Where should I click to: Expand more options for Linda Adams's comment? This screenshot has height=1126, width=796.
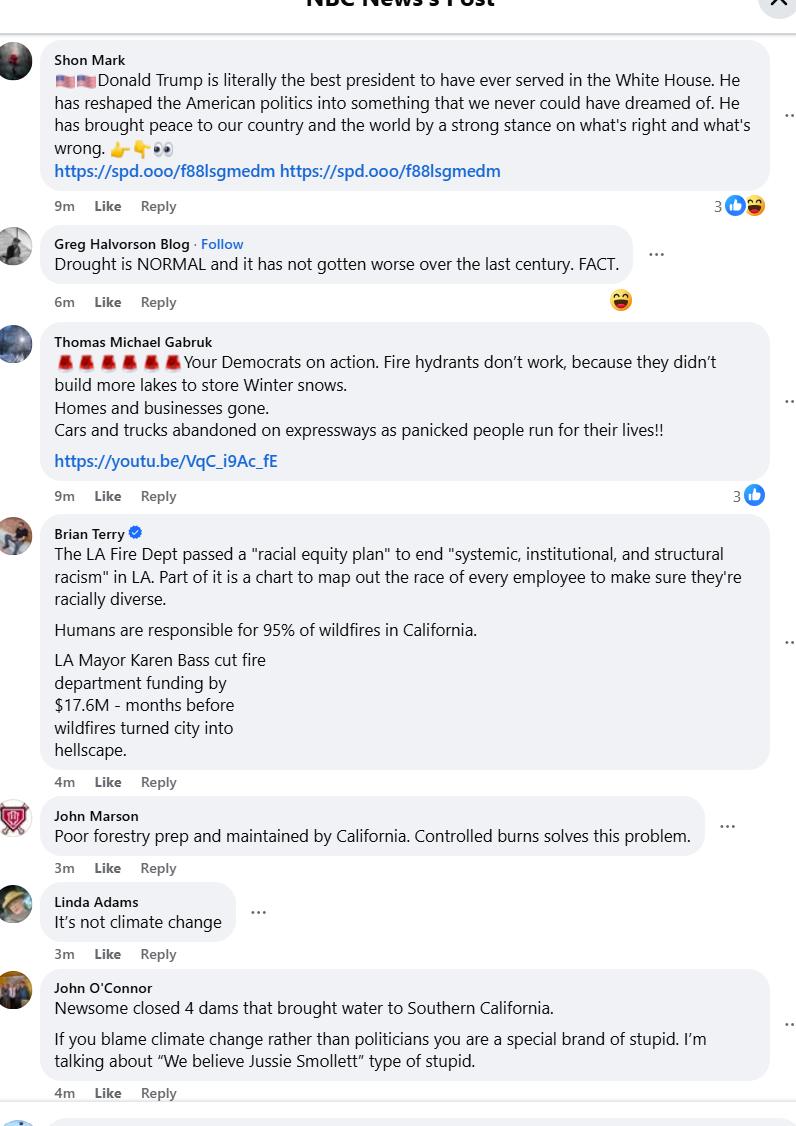click(259, 913)
